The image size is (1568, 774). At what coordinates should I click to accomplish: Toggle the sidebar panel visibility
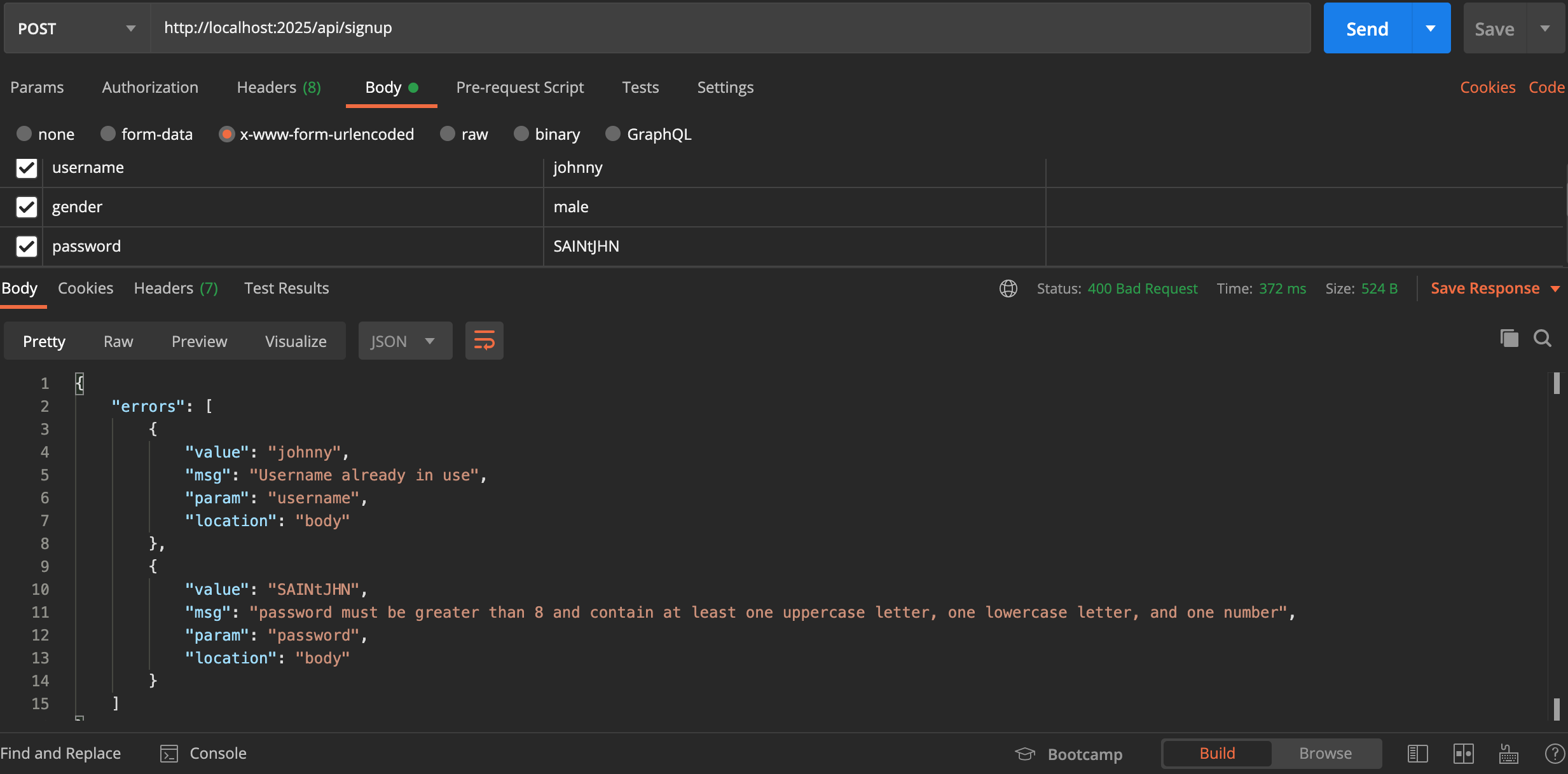coord(1417,754)
